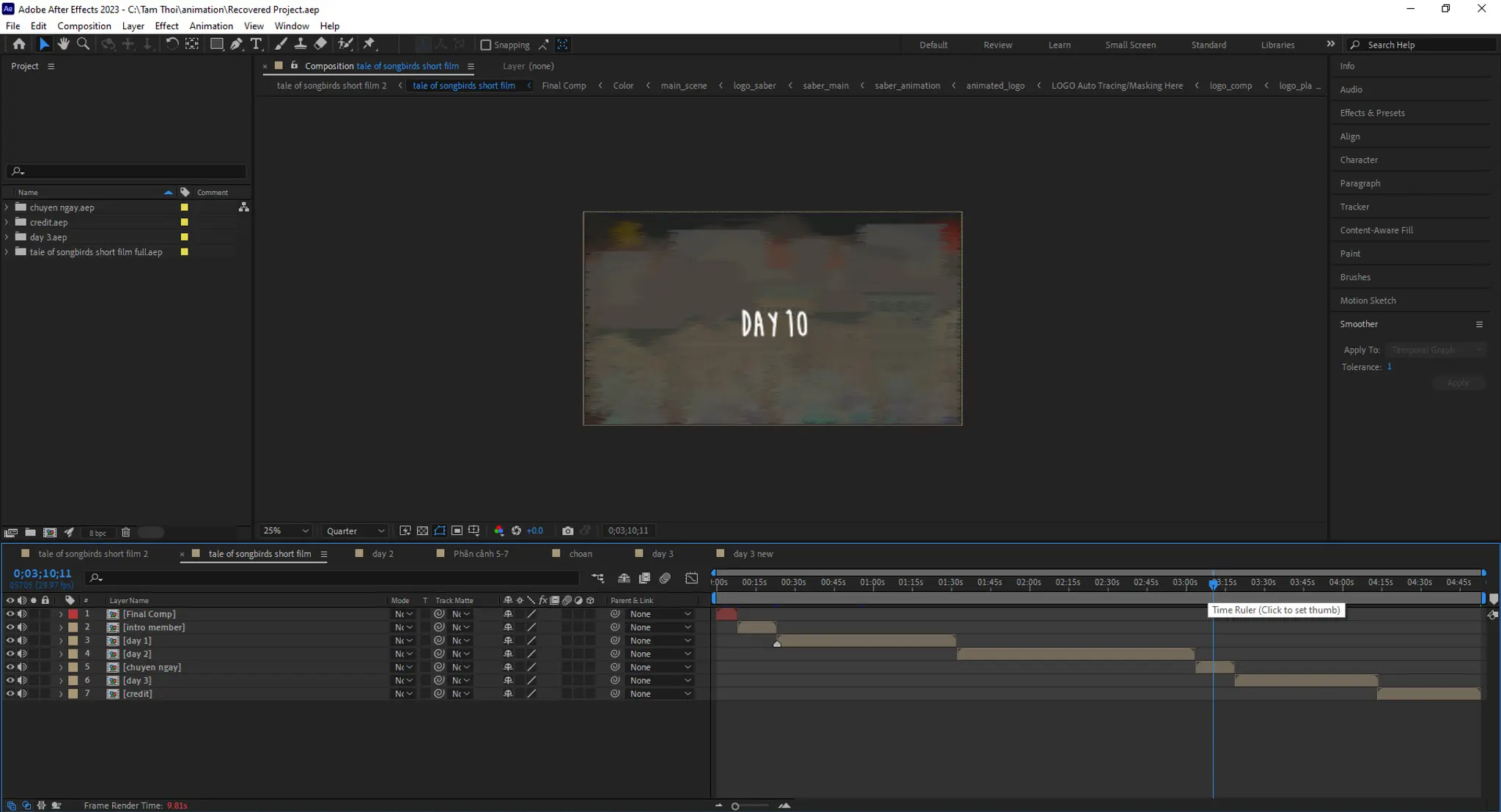Select the Brush tool
Image resolution: width=1501 pixels, height=812 pixels.
click(x=281, y=44)
